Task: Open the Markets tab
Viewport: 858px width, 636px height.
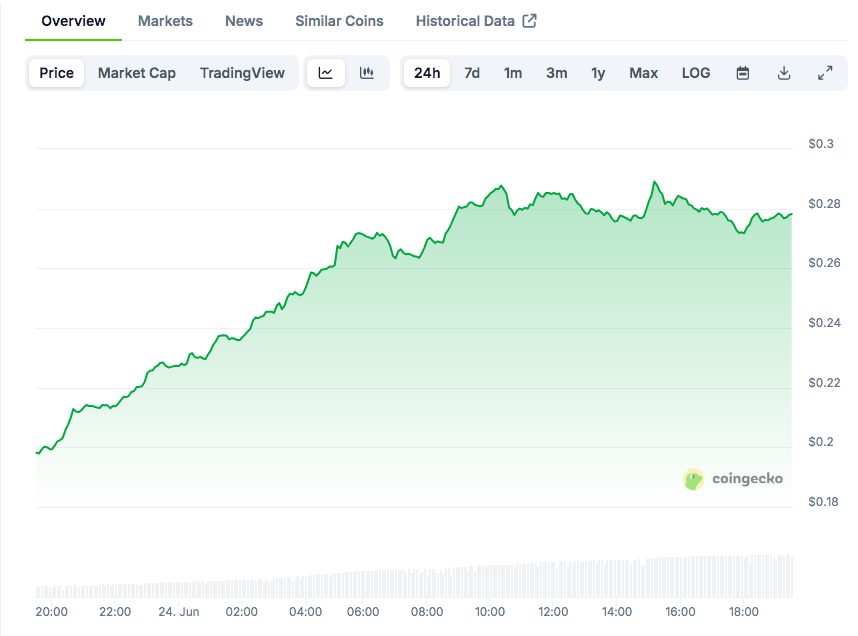Action: 165,21
